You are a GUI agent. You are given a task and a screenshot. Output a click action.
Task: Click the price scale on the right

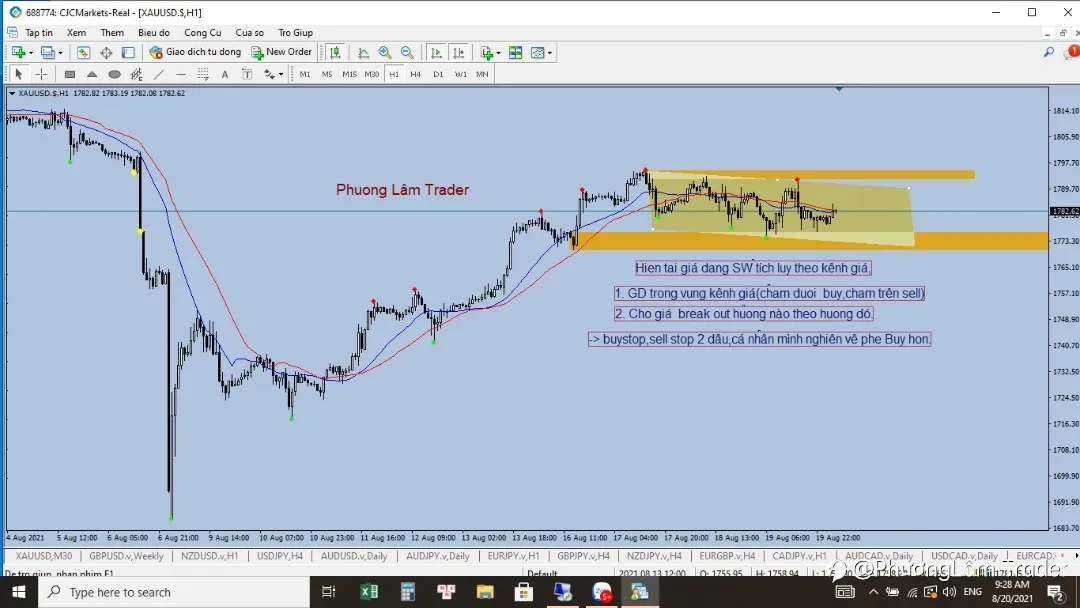pos(1065,308)
